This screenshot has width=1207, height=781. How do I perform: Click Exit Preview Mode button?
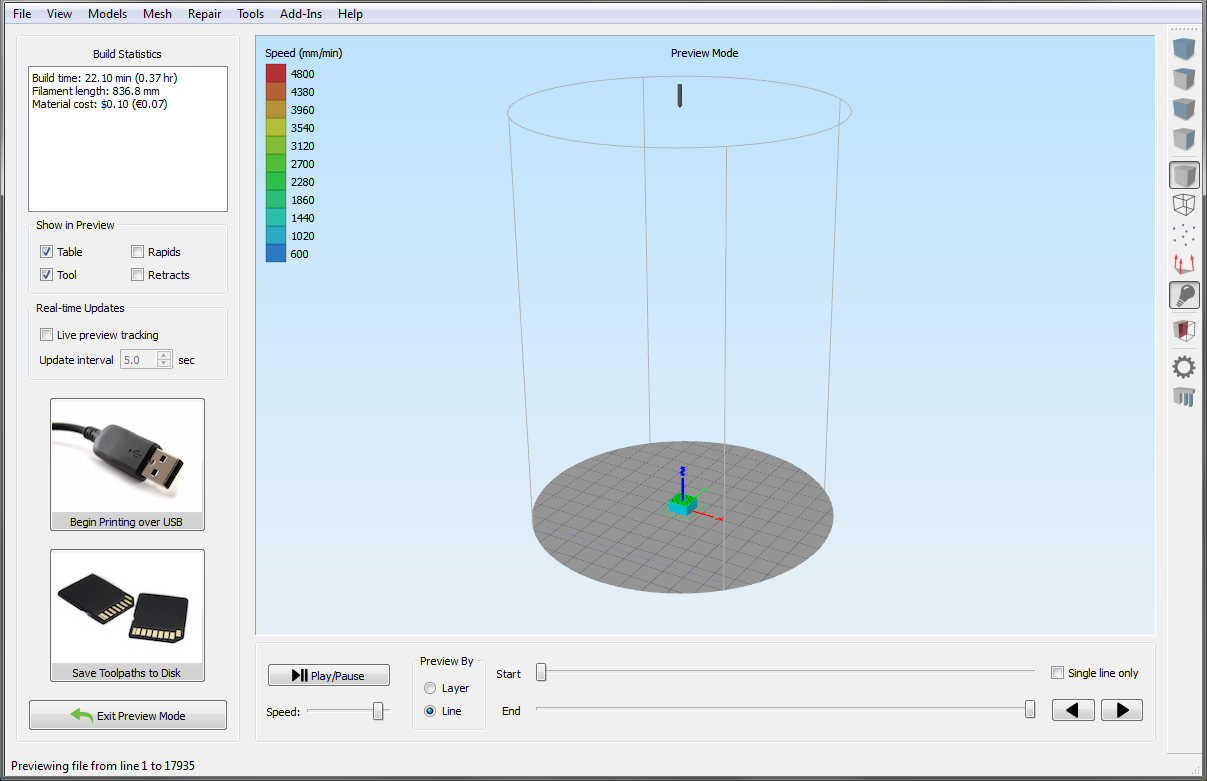pos(128,716)
